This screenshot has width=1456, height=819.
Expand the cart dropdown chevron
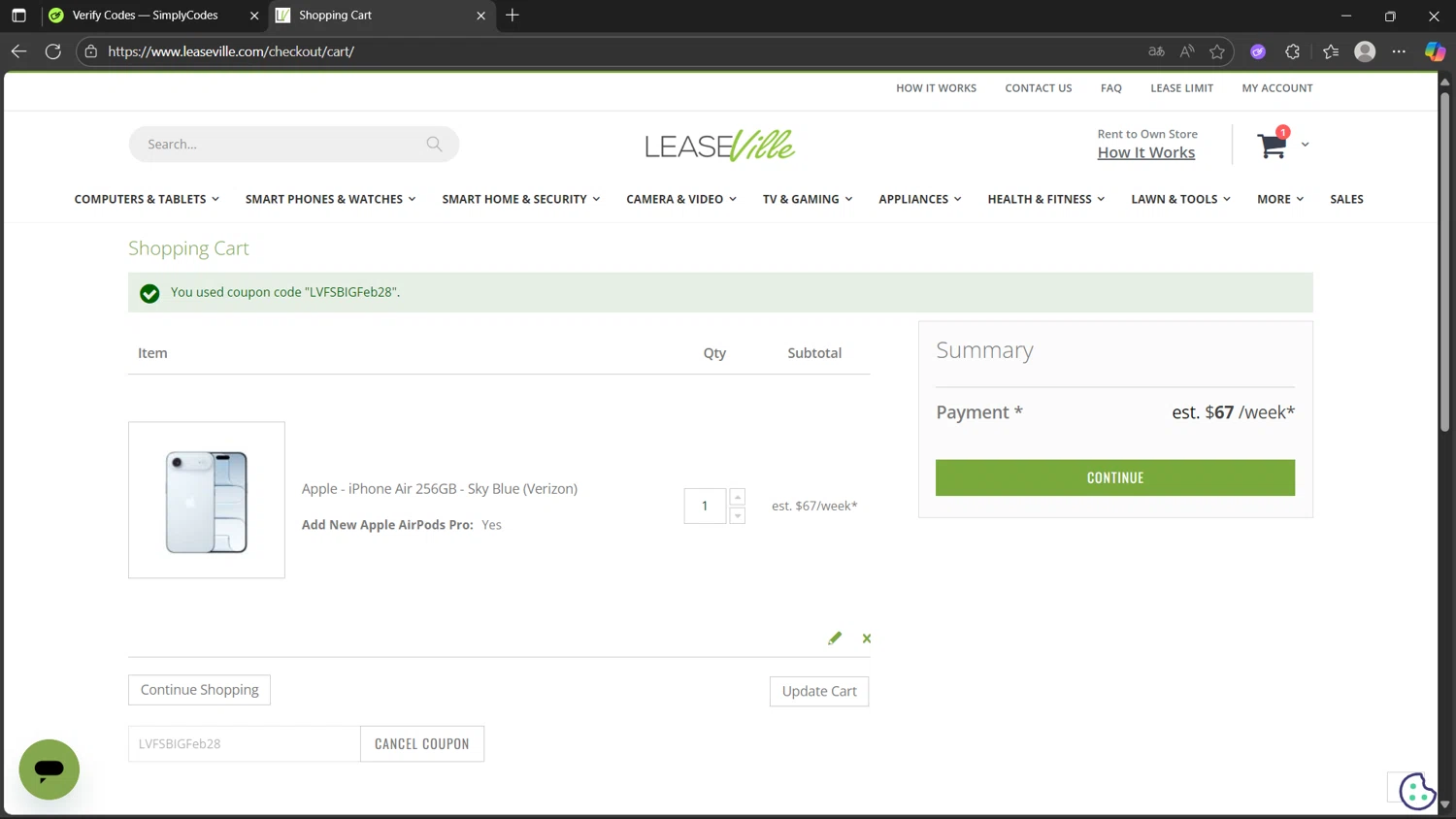click(1305, 145)
